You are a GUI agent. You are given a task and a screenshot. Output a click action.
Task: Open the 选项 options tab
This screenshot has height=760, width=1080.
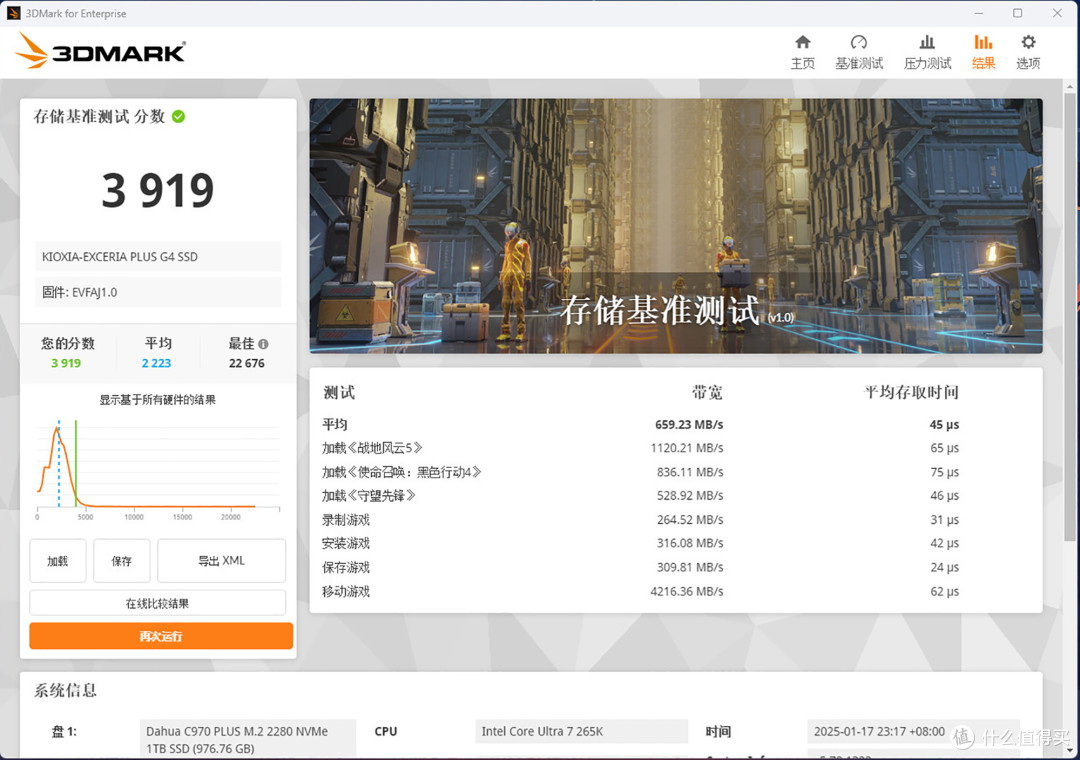pos(1028,52)
